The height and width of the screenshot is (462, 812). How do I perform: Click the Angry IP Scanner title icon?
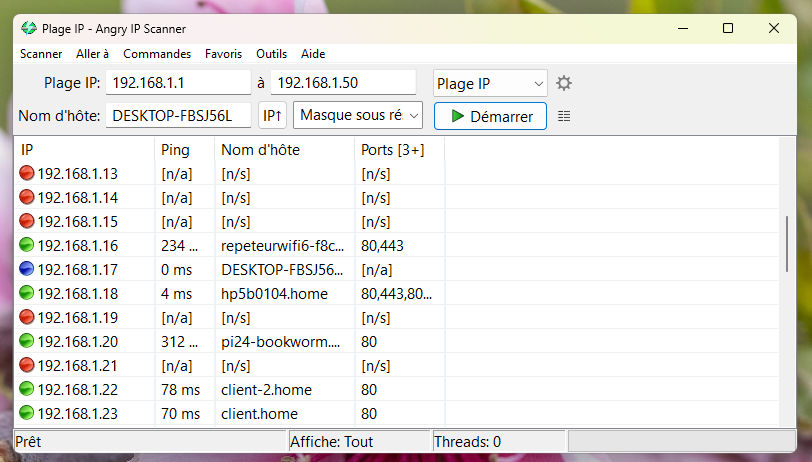29,28
